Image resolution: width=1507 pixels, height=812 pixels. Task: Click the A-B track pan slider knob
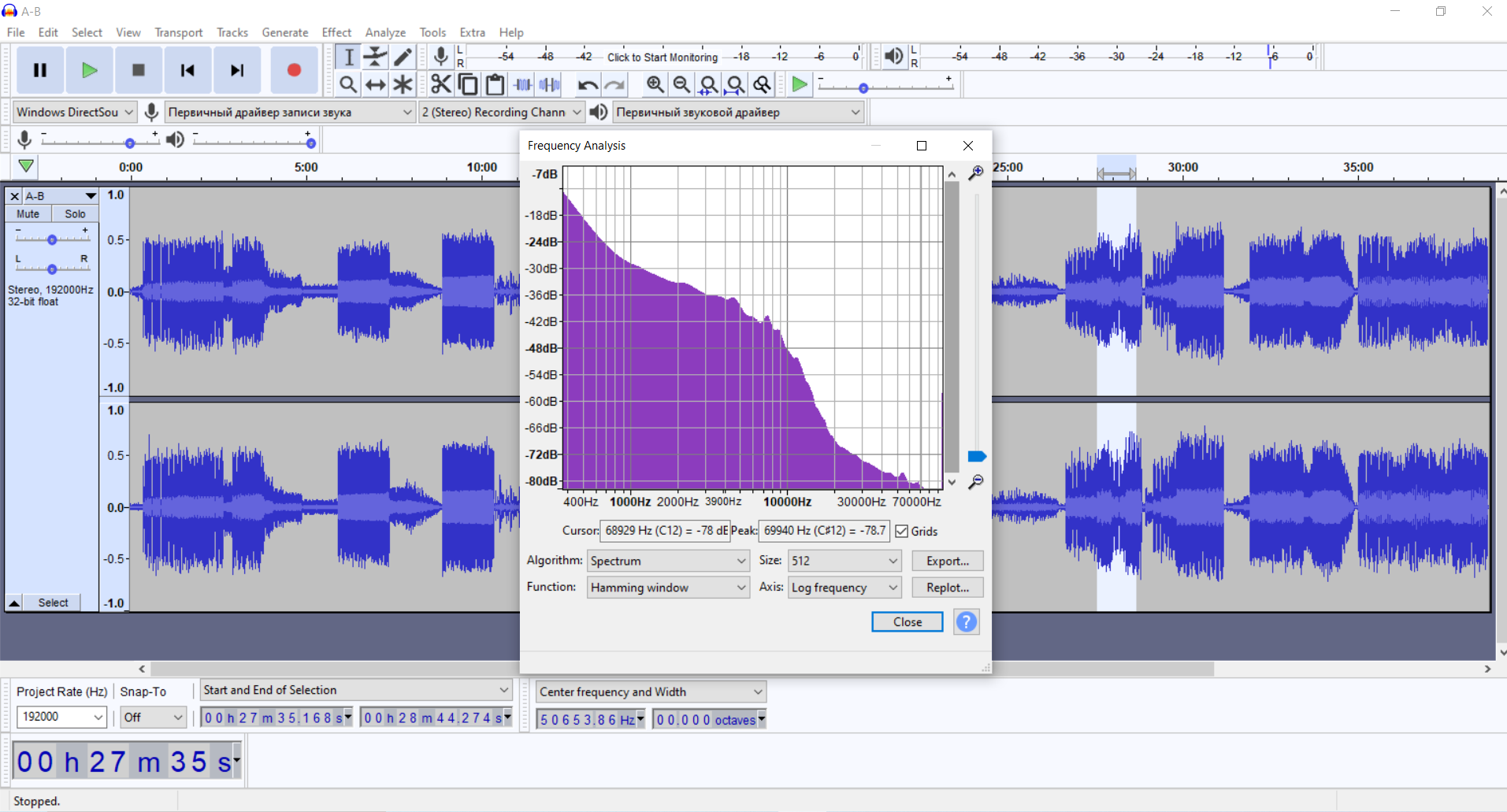[52, 269]
